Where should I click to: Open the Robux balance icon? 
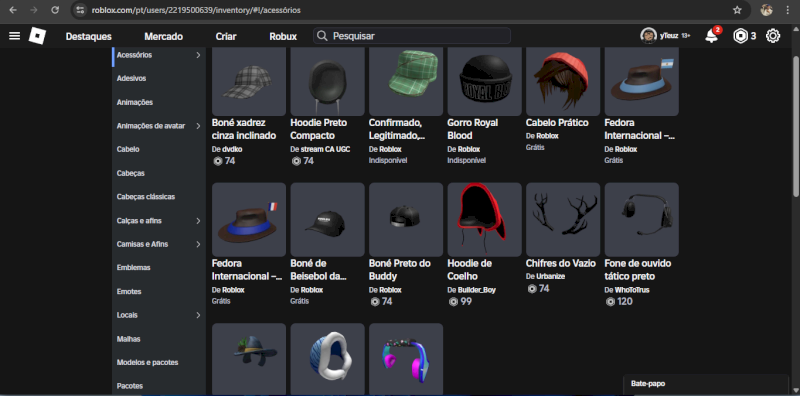click(x=740, y=36)
